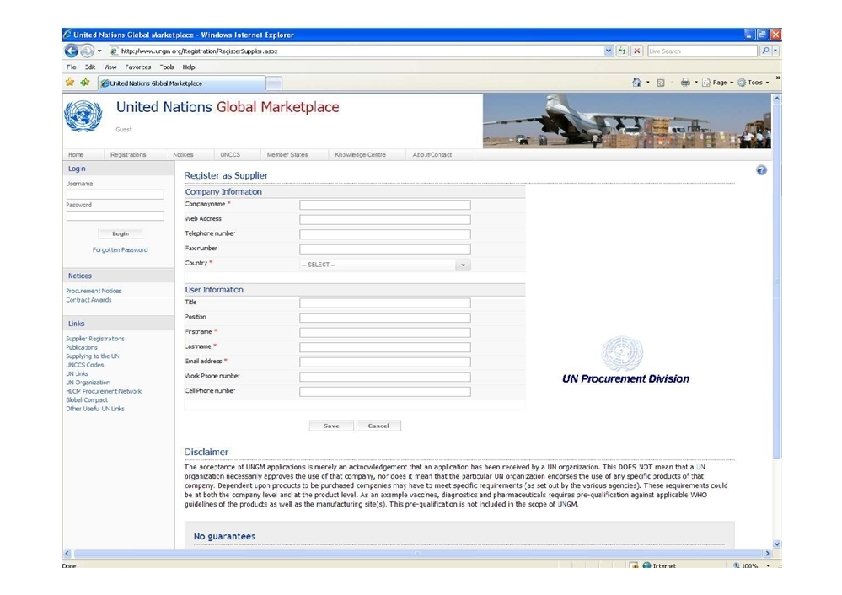Click the UN emblem logo in header
This screenshot has width=842, height=595.
coord(83,116)
